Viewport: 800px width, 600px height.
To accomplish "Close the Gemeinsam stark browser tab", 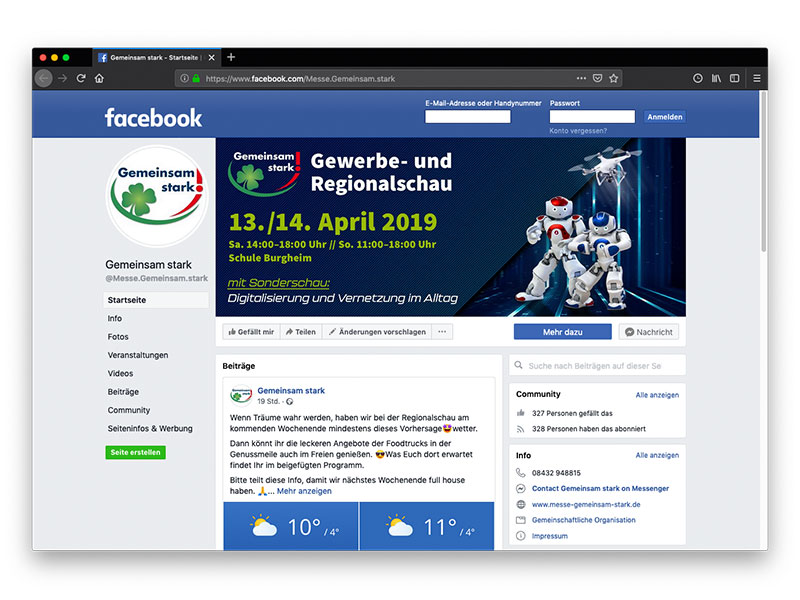I will (x=212, y=58).
